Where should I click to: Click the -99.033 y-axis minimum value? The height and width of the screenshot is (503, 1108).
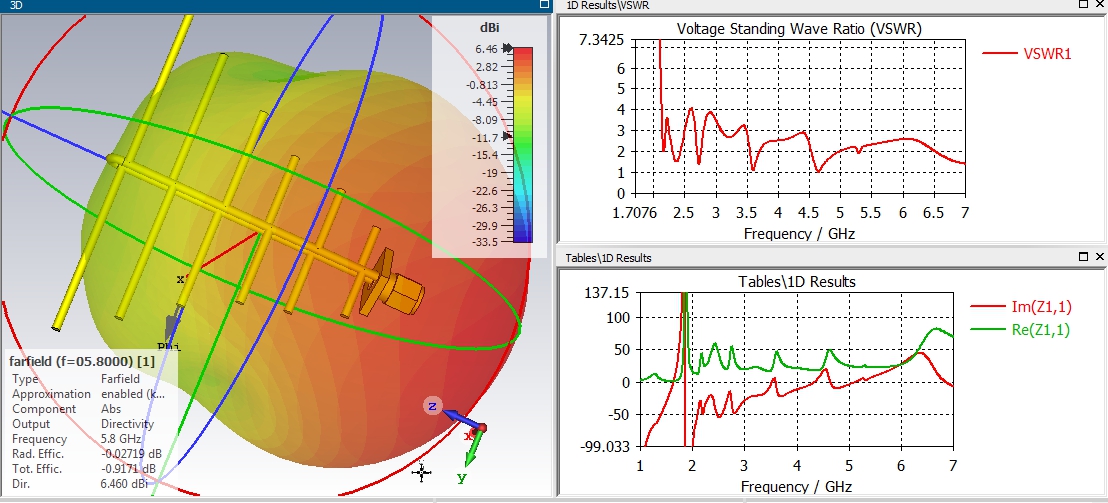tap(604, 446)
